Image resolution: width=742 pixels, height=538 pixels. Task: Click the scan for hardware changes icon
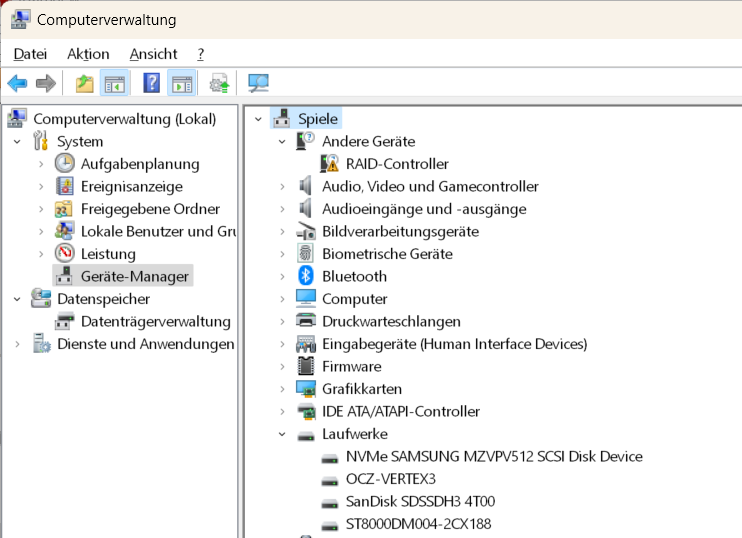click(258, 83)
